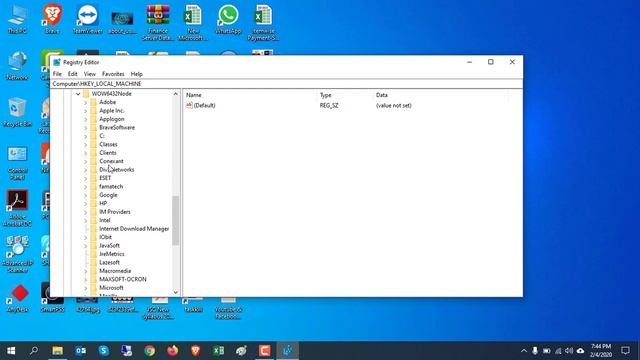
Task: Open the Edit menu
Action: 72,74
